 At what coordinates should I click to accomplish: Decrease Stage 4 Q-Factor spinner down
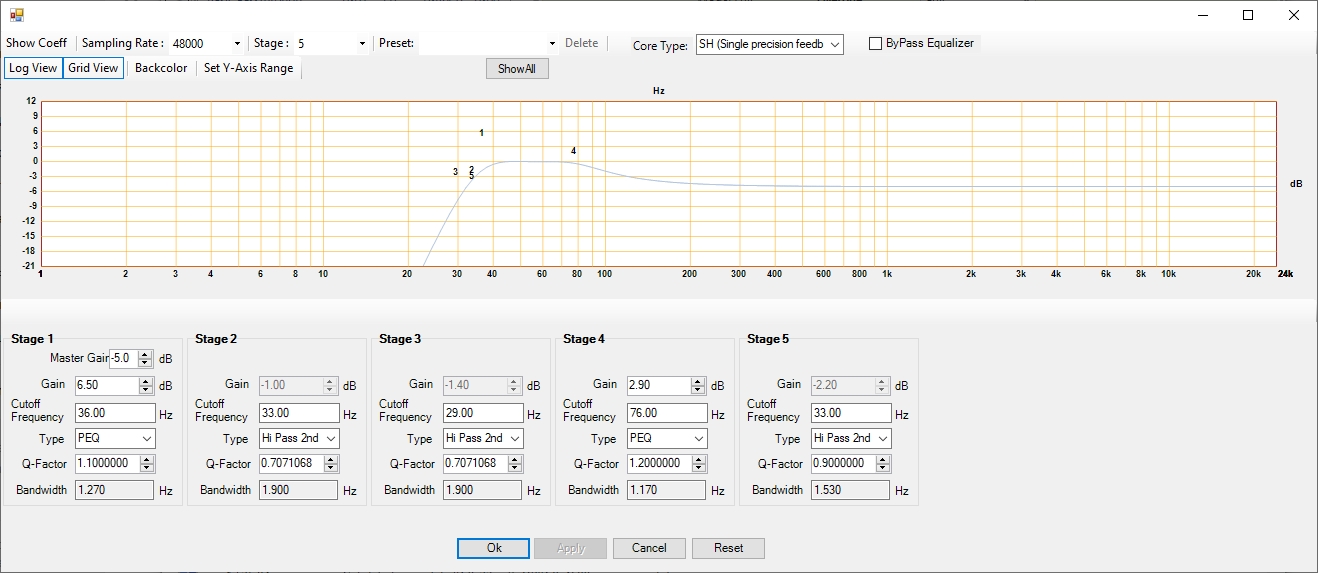(x=698, y=468)
